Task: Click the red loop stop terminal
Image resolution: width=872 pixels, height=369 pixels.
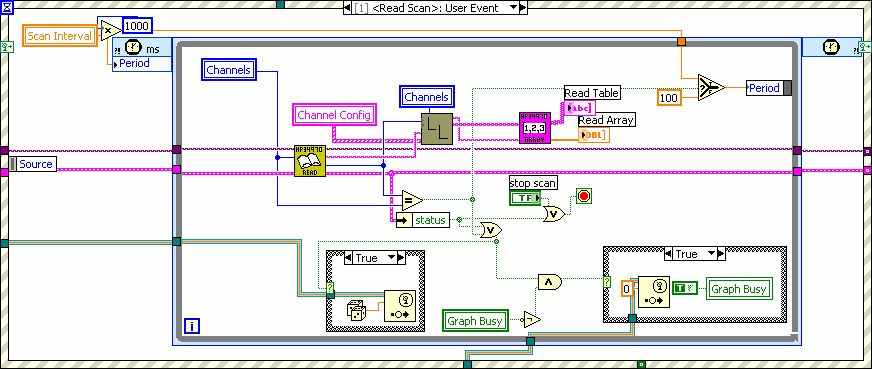Action: pos(584,196)
